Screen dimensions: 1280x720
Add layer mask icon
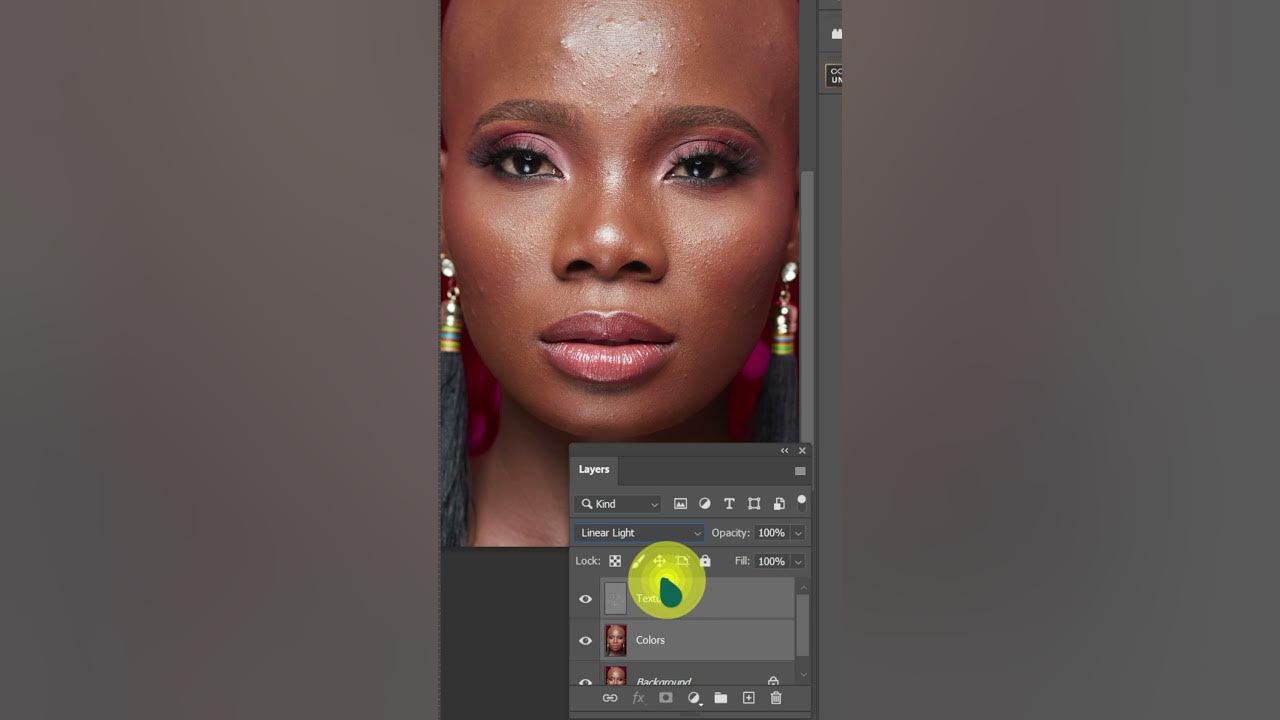(x=665, y=698)
